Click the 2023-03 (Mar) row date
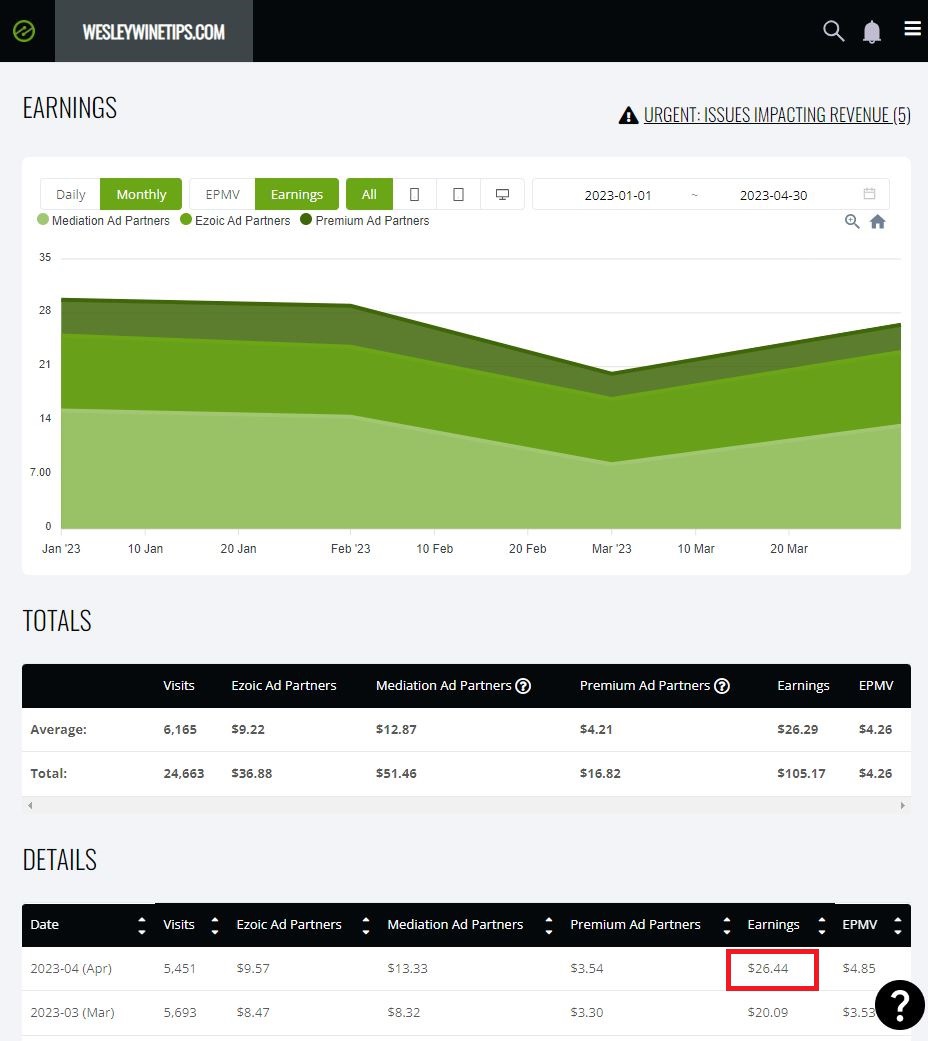928x1041 pixels. (72, 1013)
